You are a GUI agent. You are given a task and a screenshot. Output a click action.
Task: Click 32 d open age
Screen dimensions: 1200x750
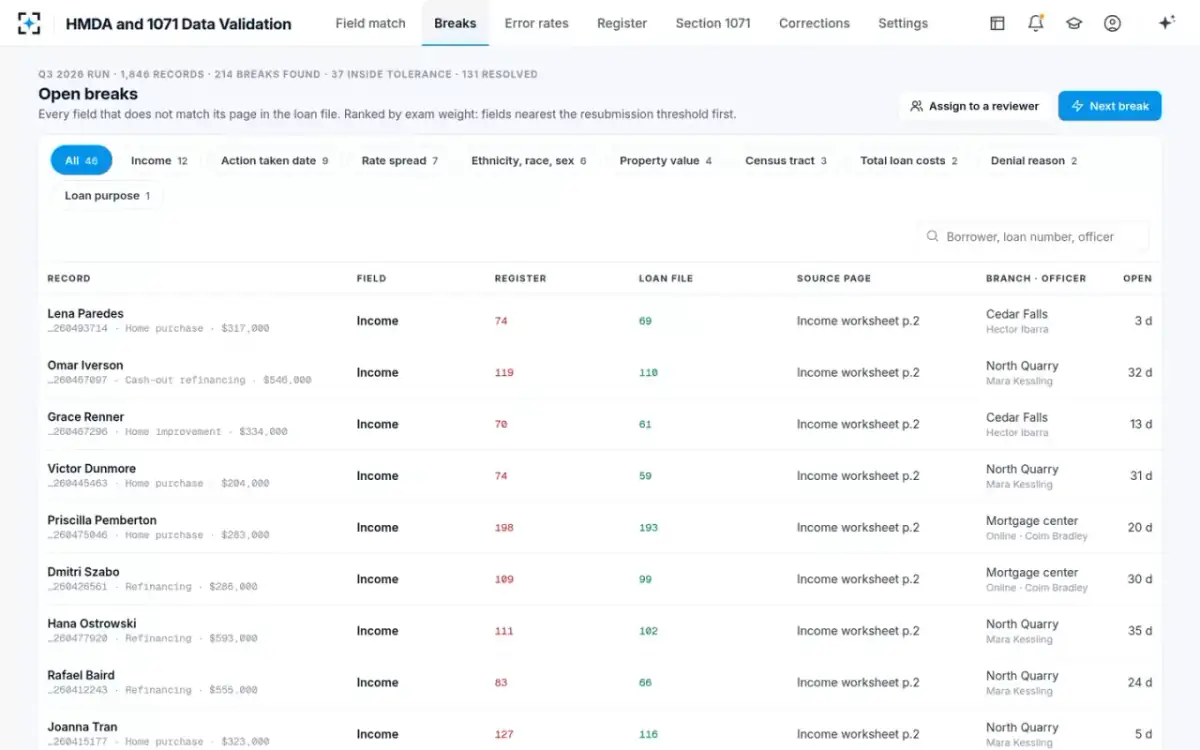click(x=1140, y=373)
